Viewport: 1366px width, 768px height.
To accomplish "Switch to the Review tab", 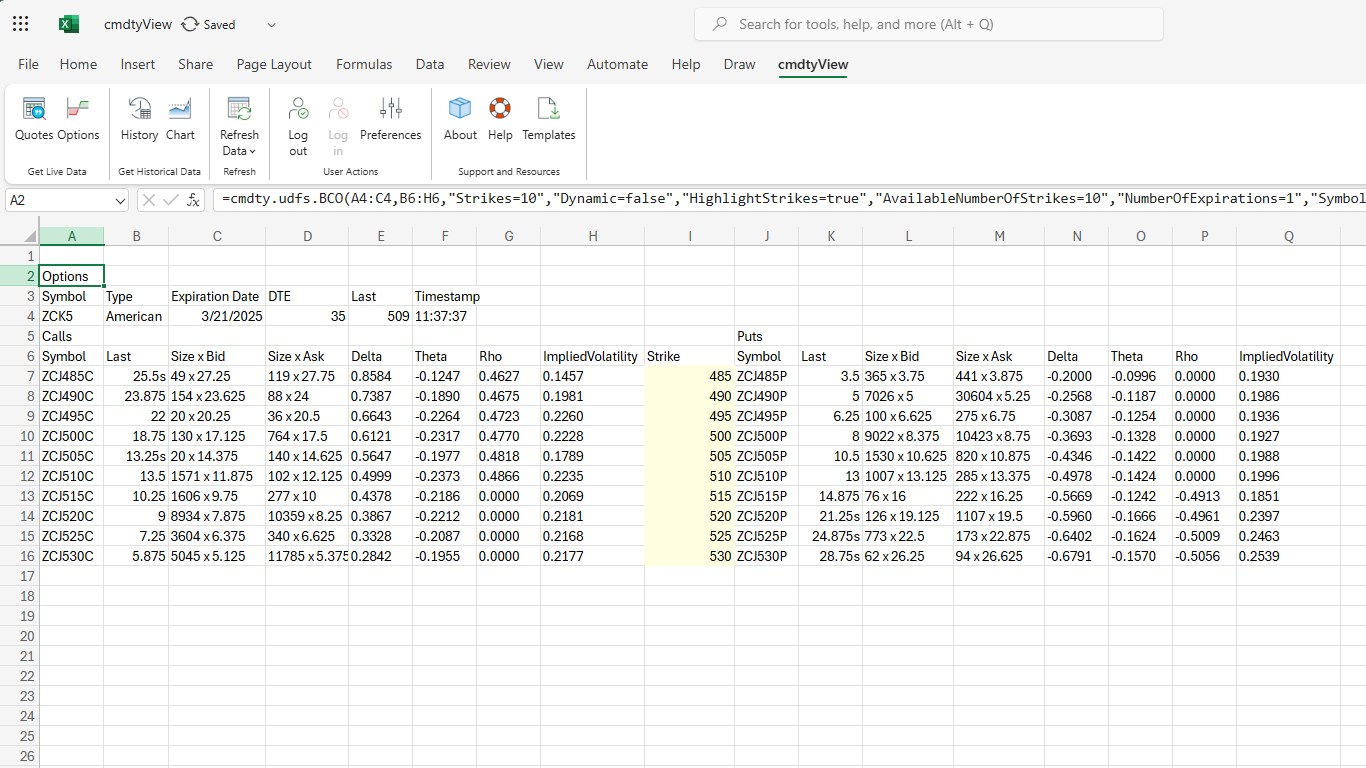I will 489,64.
